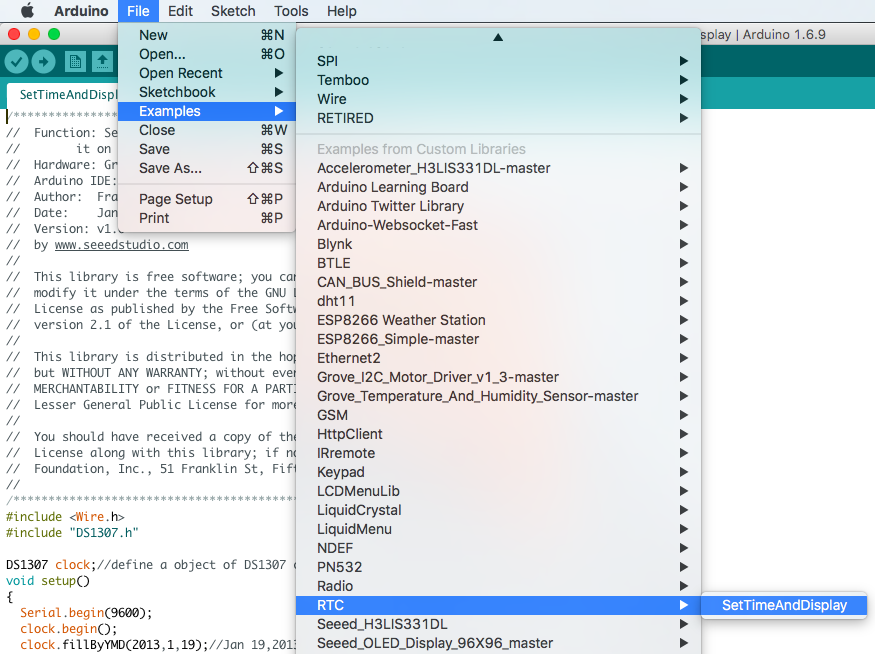Open the Help menu
This screenshot has width=875, height=654.
(342, 11)
